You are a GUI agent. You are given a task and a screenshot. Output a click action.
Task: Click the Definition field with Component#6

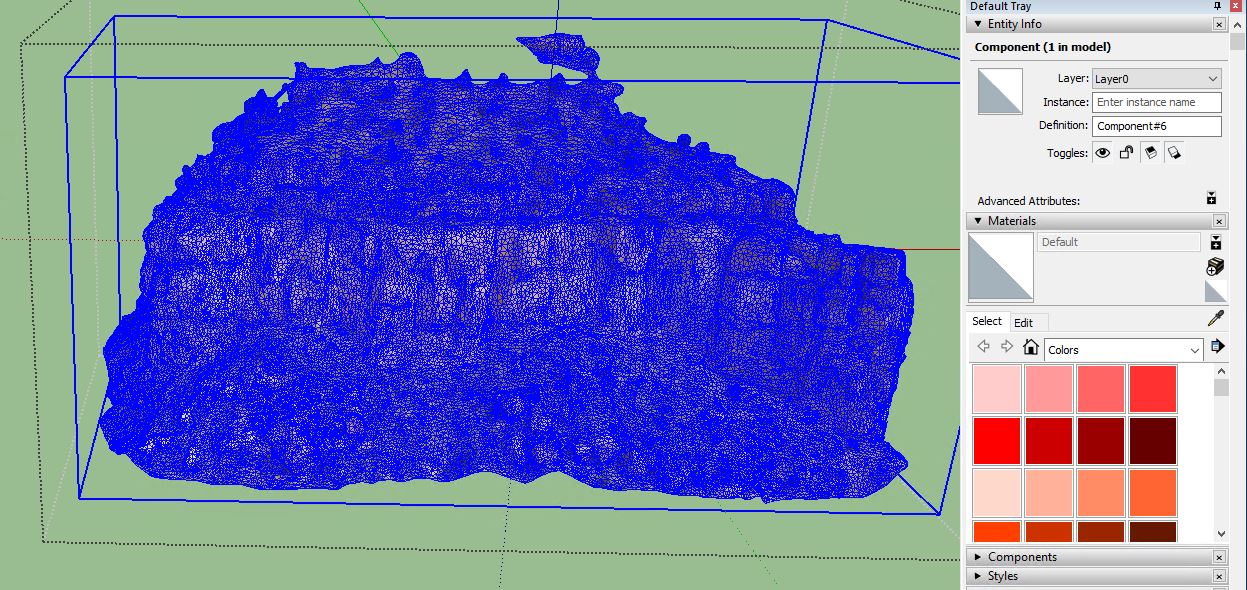pyautogui.click(x=1157, y=126)
